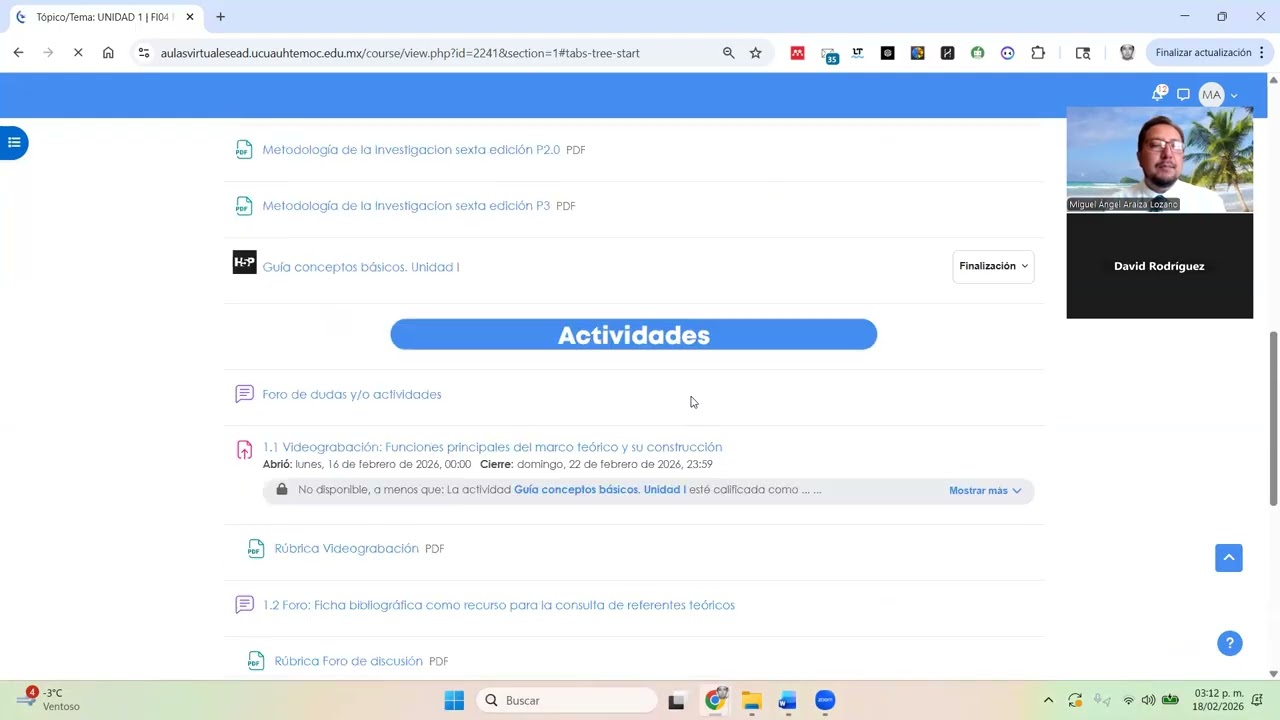Image resolution: width=1280 pixels, height=720 pixels.
Task: Open Guía conceptos básicos. Unidad I activity
Action: 361,267
